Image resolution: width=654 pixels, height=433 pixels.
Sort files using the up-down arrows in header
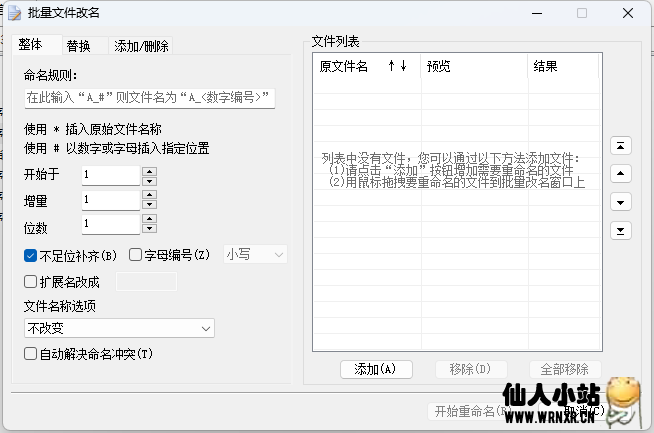397,65
